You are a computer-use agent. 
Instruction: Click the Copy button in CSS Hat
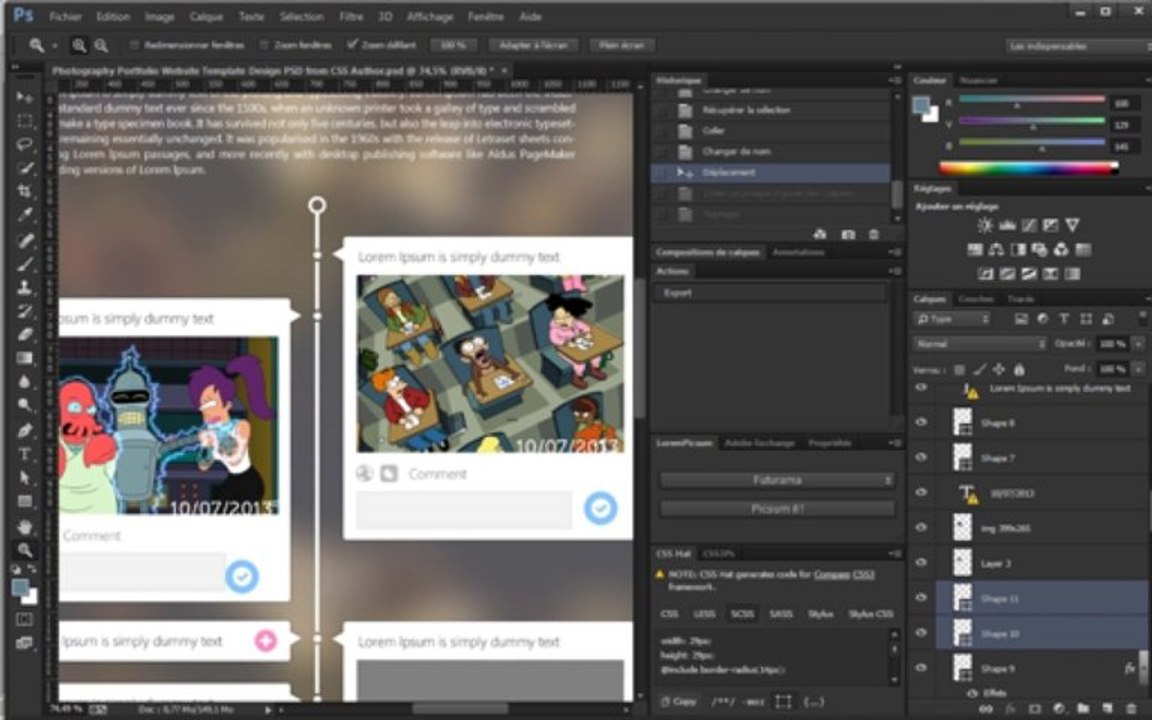point(678,702)
